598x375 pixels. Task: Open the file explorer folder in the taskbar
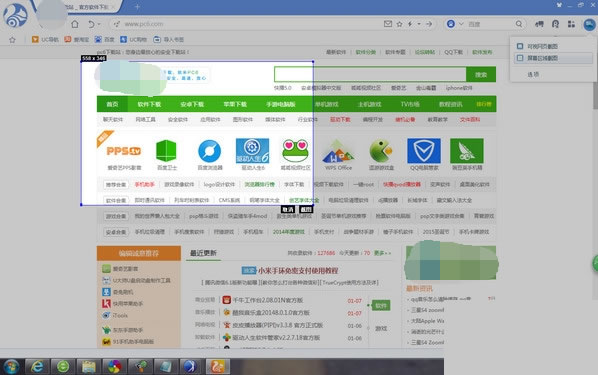88,367
